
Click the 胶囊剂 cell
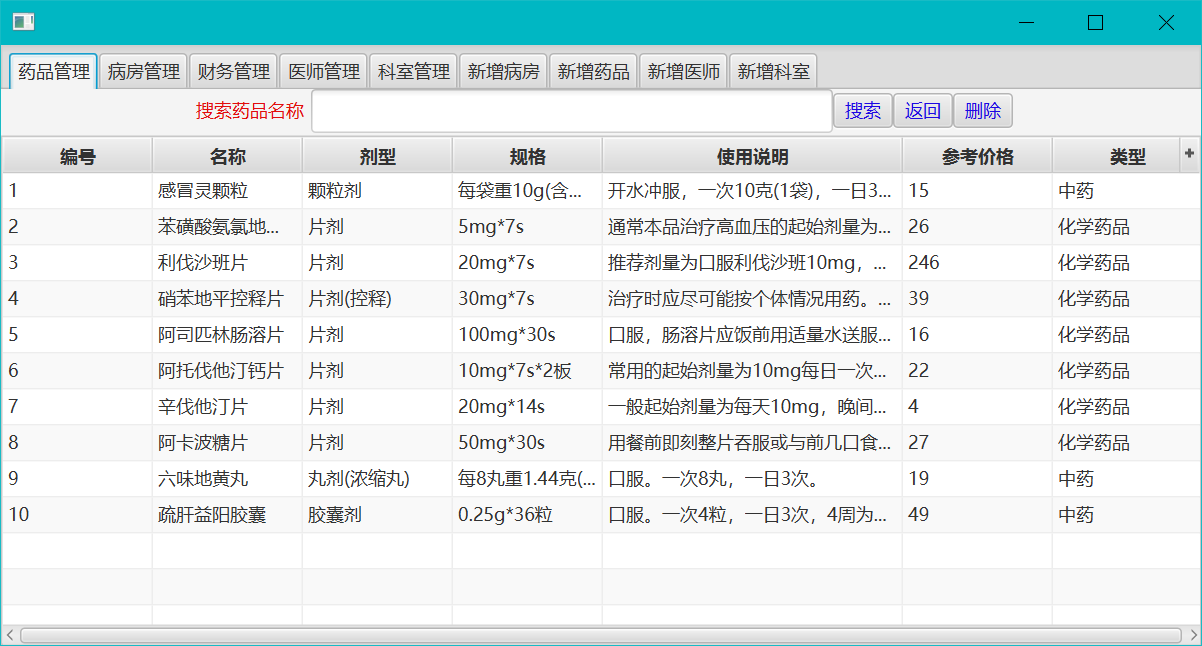(x=377, y=515)
